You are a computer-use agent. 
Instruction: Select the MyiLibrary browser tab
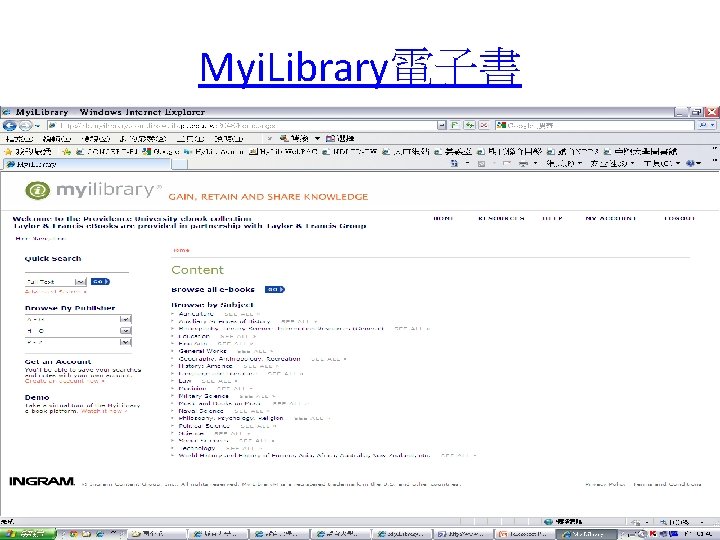(87, 164)
